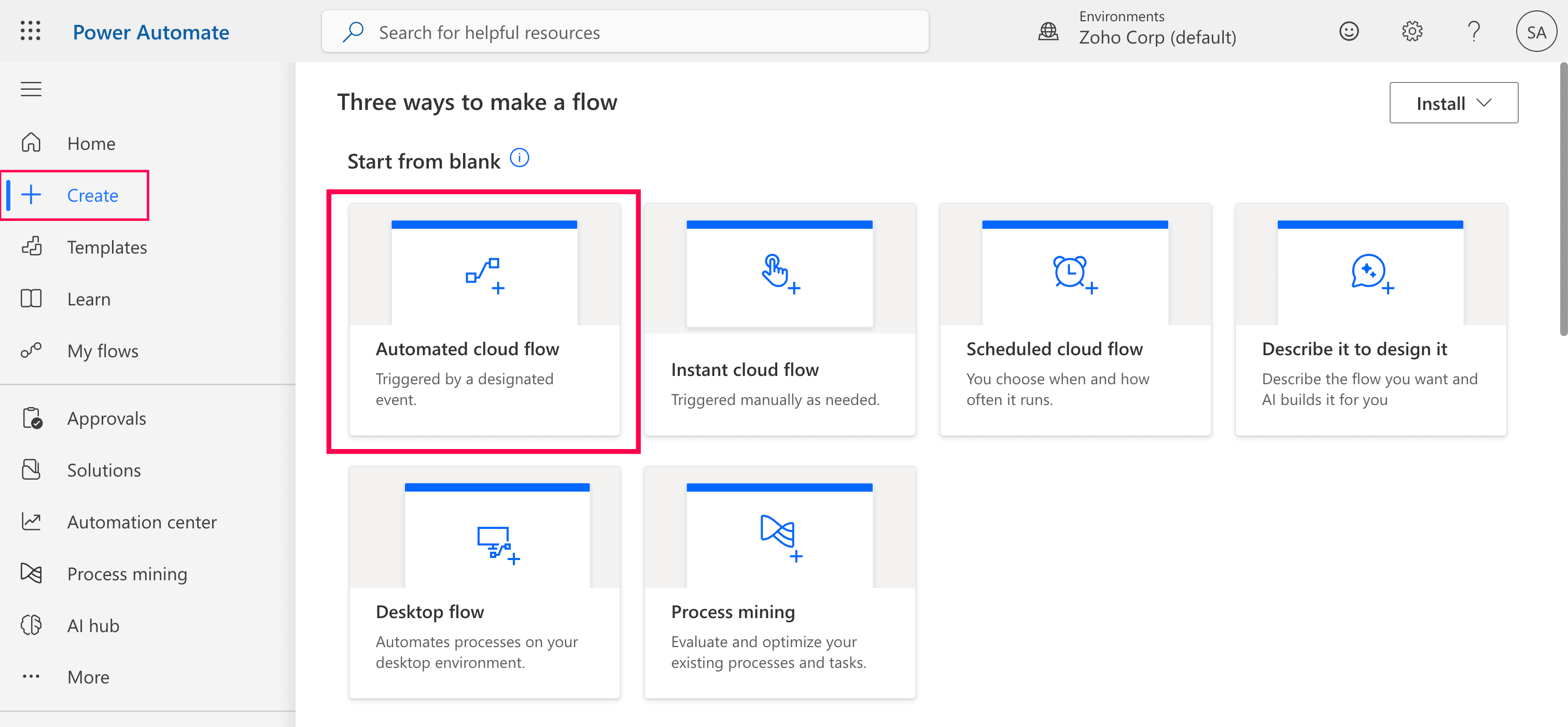Expand the More sidebar item
1568x727 pixels.
[88, 677]
